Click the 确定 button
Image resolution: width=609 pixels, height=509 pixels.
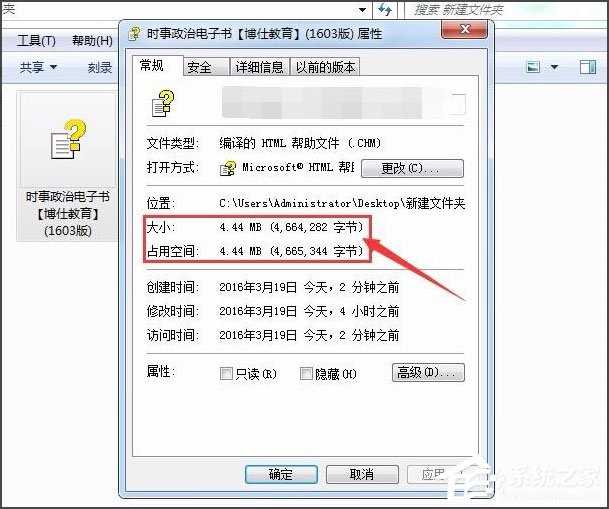(x=281, y=474)
